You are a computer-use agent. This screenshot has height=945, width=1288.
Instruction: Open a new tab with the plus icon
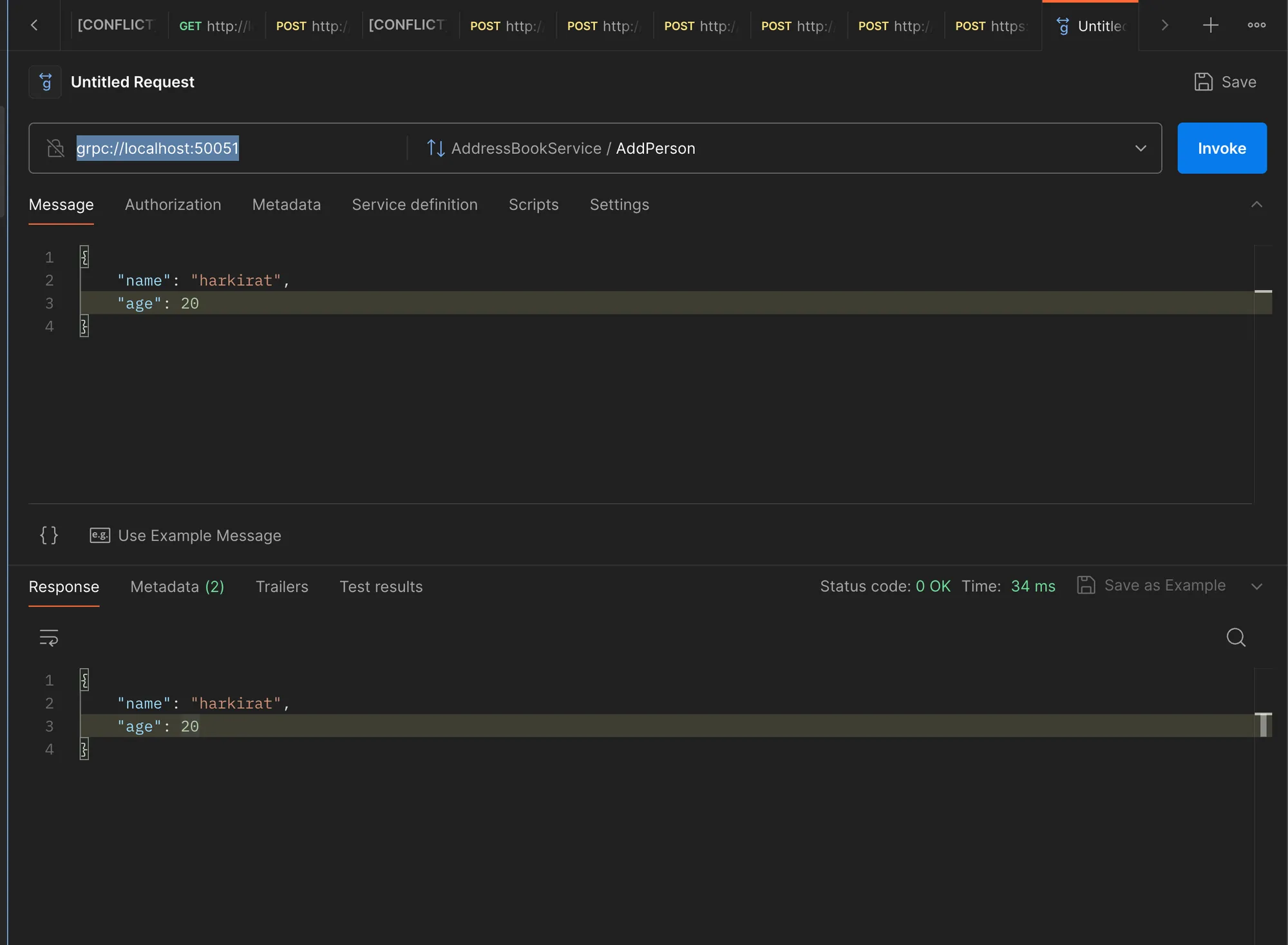1211,25
